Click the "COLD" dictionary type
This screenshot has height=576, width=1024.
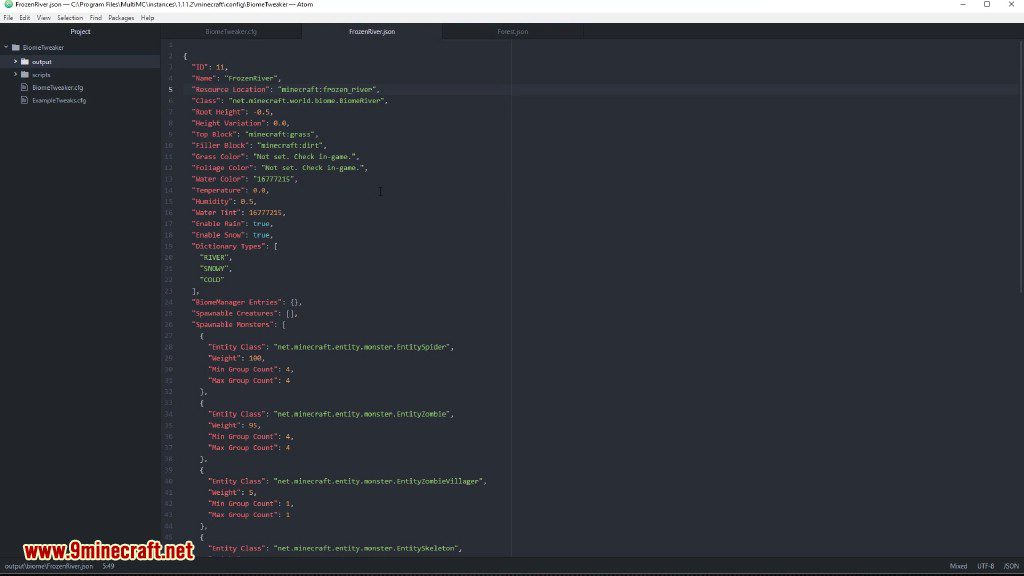click(x=212, y=280)
